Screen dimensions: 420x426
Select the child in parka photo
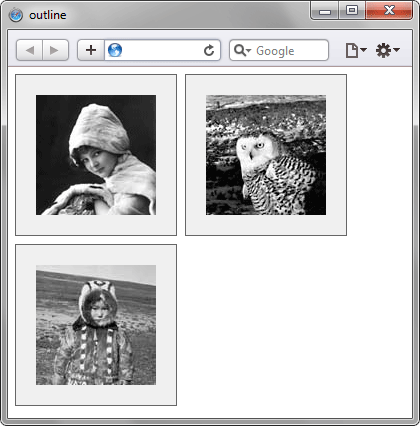point(96,325)
